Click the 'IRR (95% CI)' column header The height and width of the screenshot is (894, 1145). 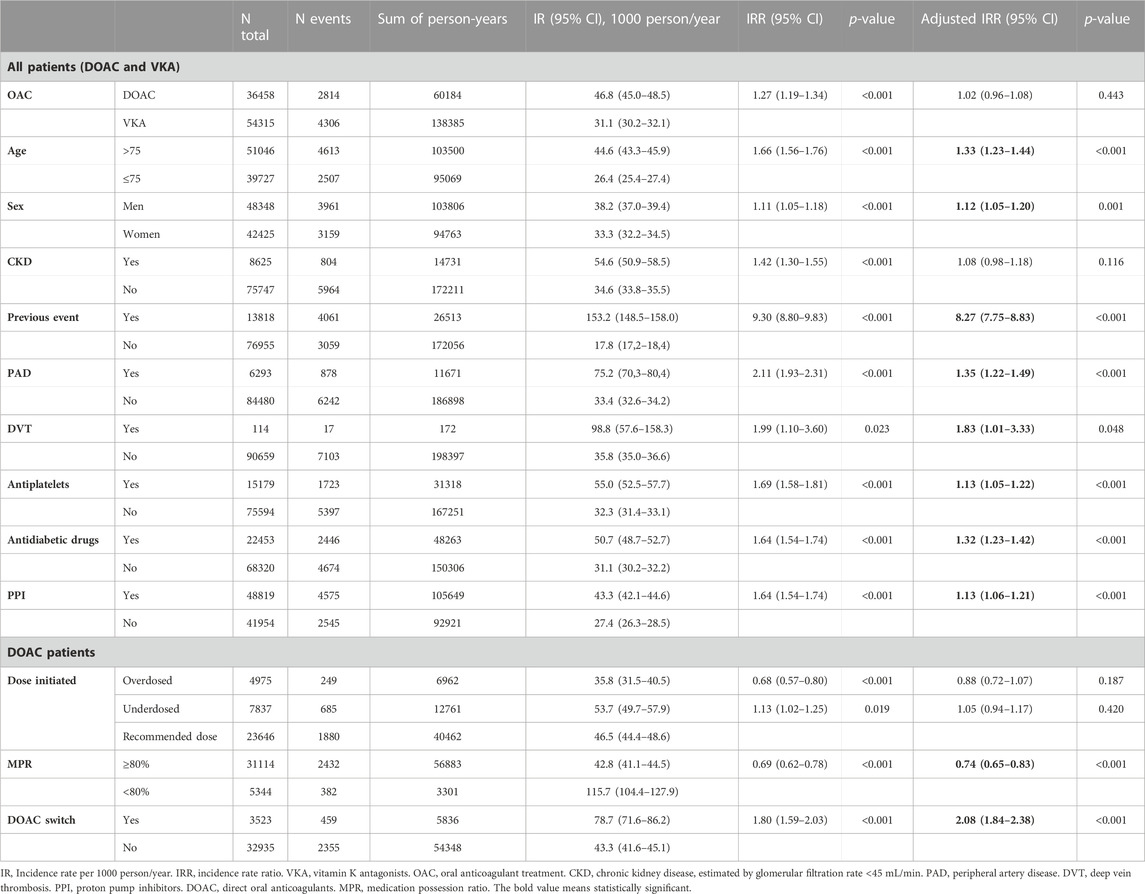[784, 20]
